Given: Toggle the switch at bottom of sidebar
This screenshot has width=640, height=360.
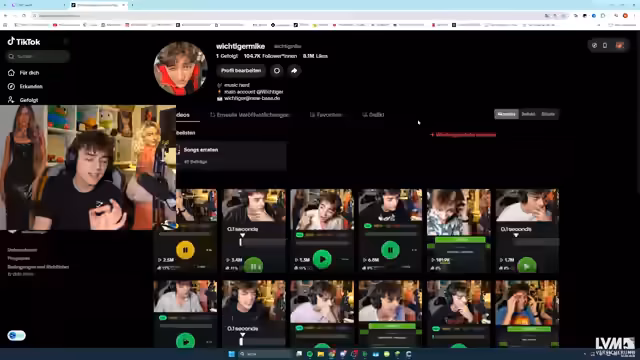Looking at the screenshot, I should pos(16,336).
